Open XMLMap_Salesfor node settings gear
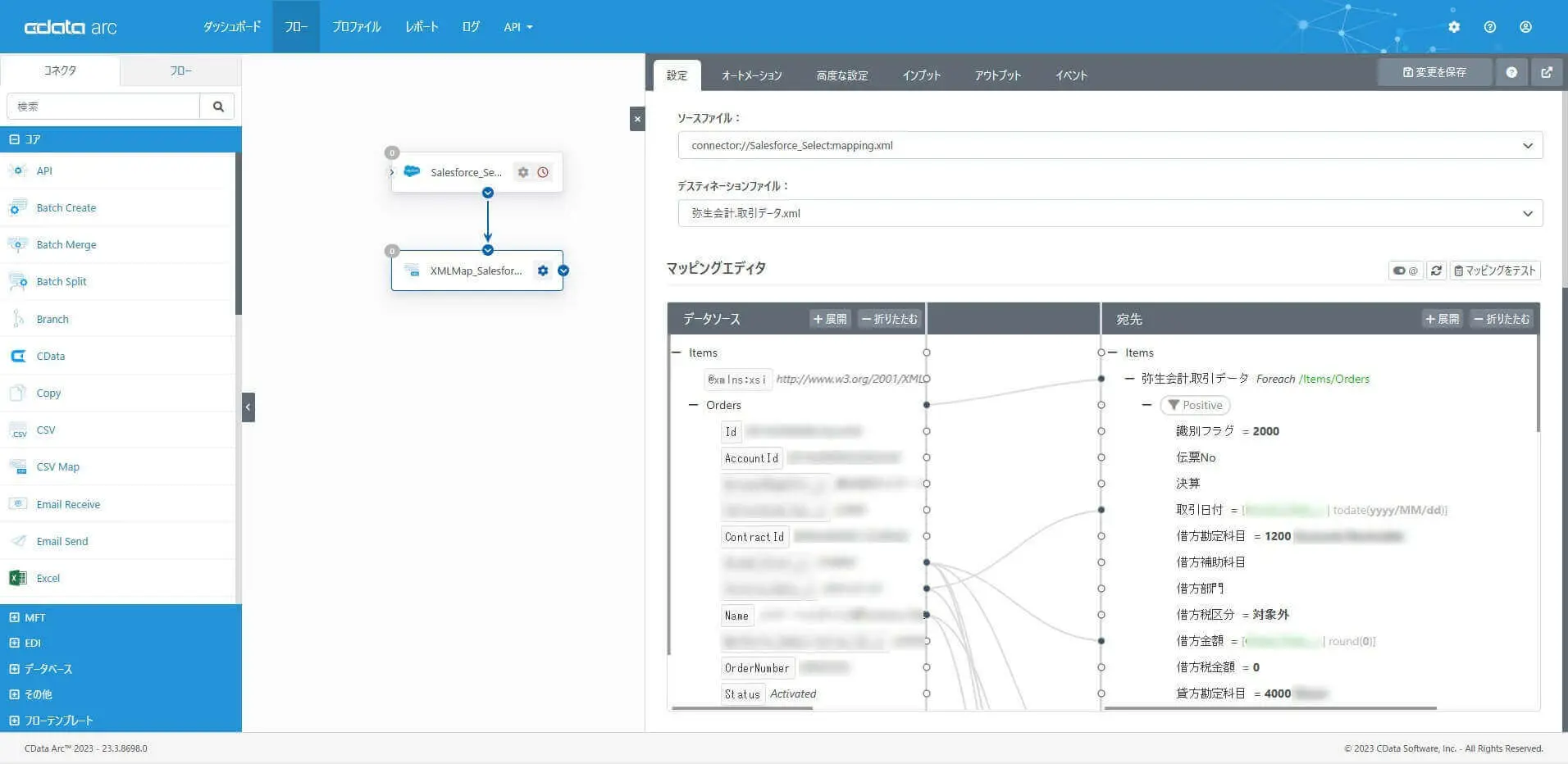The width and height of the screenshot is (1568, 764). [x=543, y=271]
